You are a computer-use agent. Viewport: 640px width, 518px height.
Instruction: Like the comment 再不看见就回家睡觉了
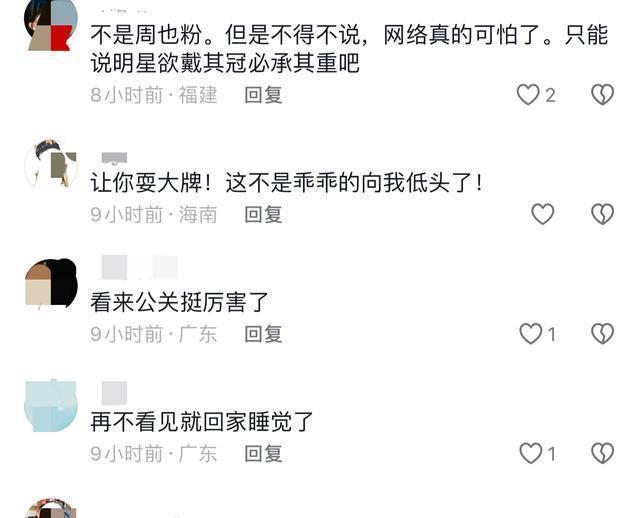click(531, 453)
